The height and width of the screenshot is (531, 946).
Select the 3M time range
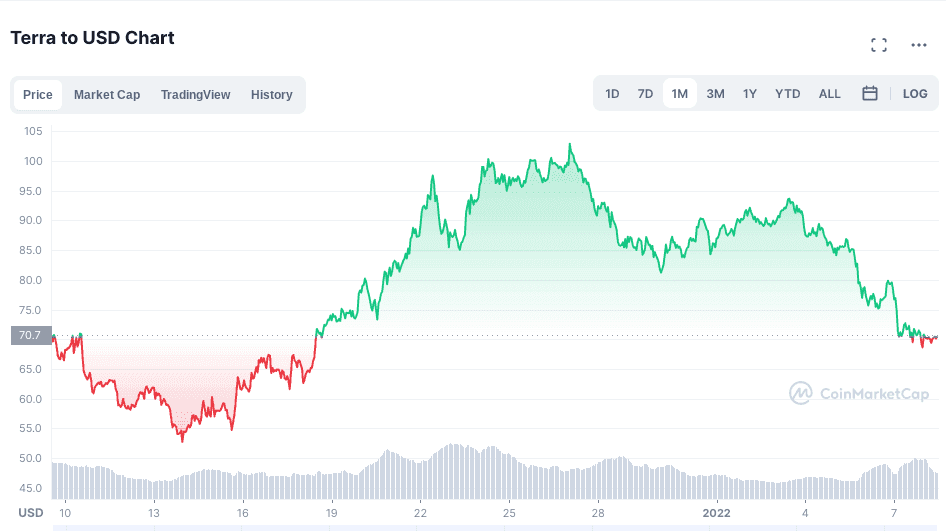[x=715, y=94]
